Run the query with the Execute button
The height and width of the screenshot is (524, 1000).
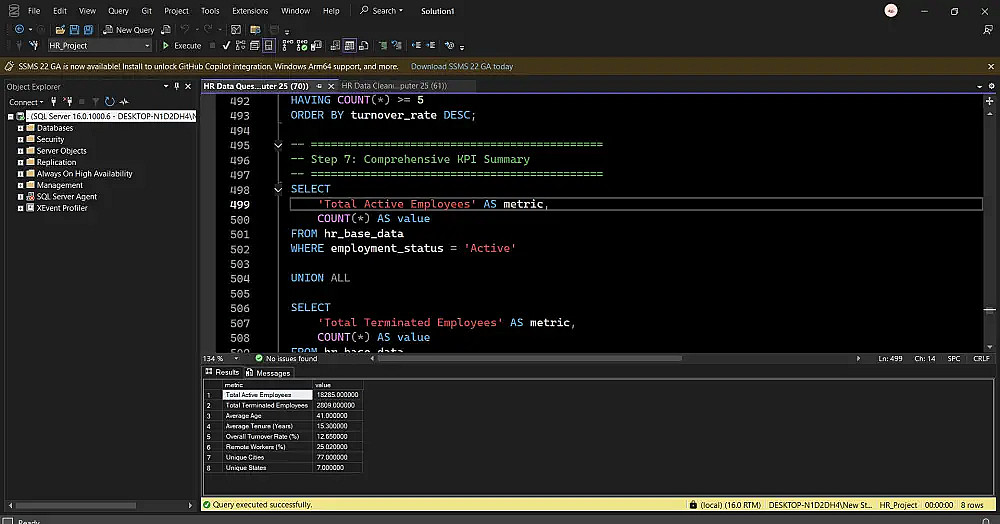(x=182, y=46)
